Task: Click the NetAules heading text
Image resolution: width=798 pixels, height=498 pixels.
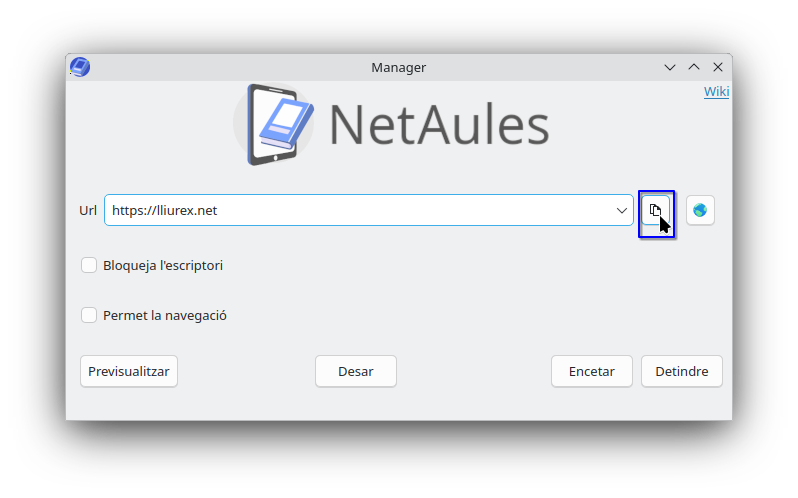Action: (439, 125)
